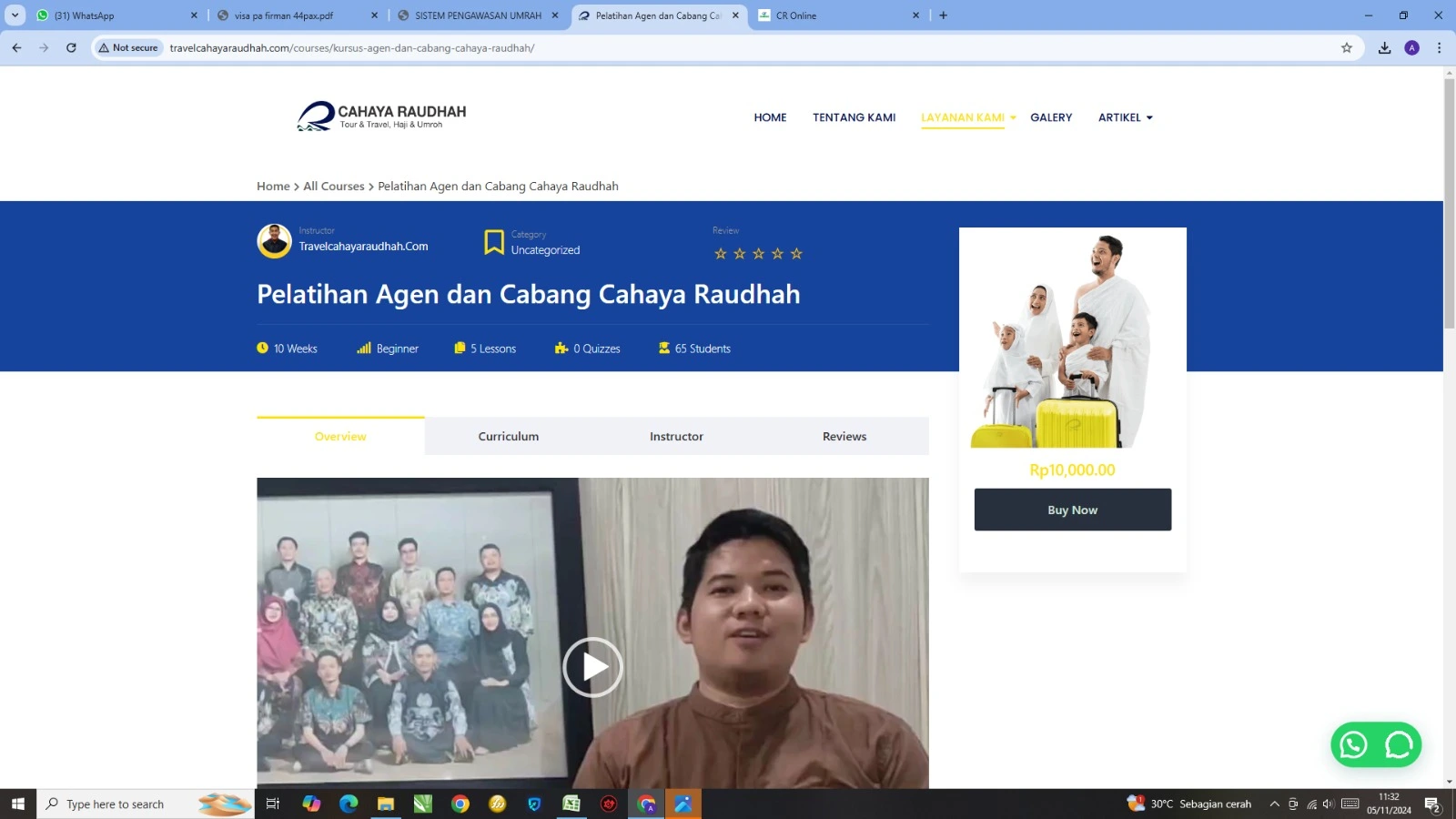Click the Buy Now button
The height and width of the screenshot is (819, 1456).
click(1073, 510)
